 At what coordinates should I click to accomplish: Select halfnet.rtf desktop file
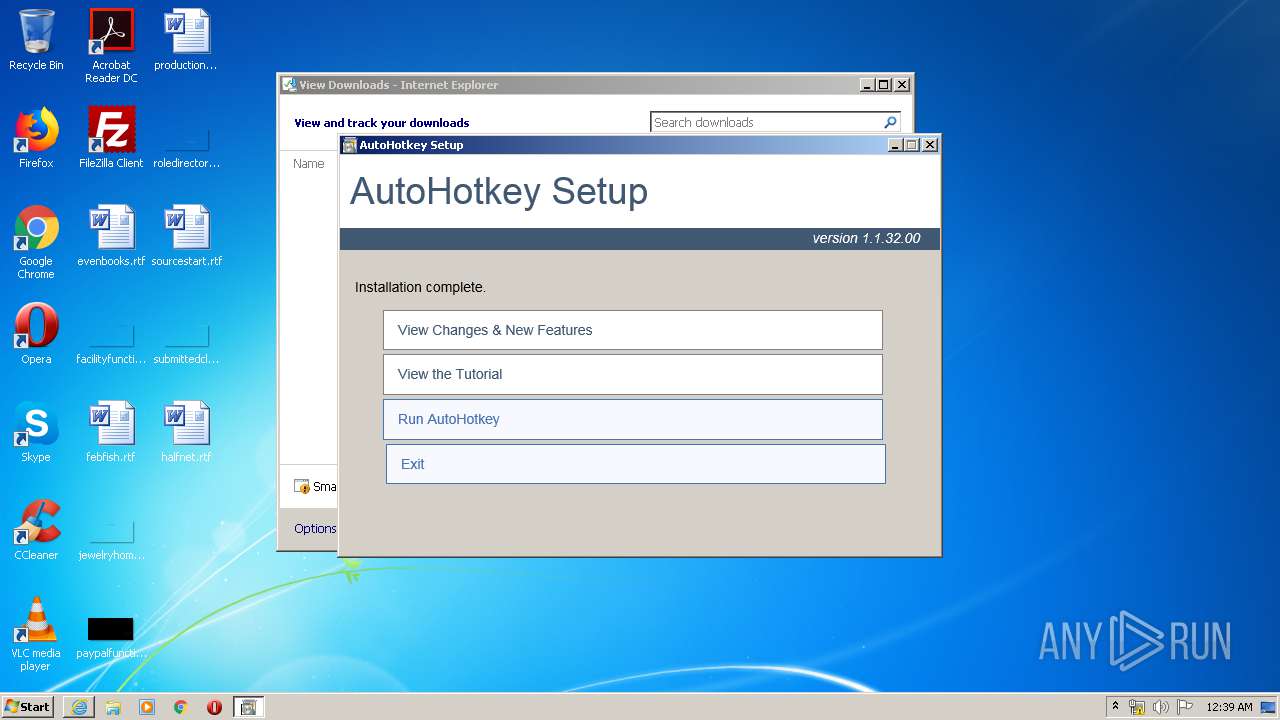[186, 432]
